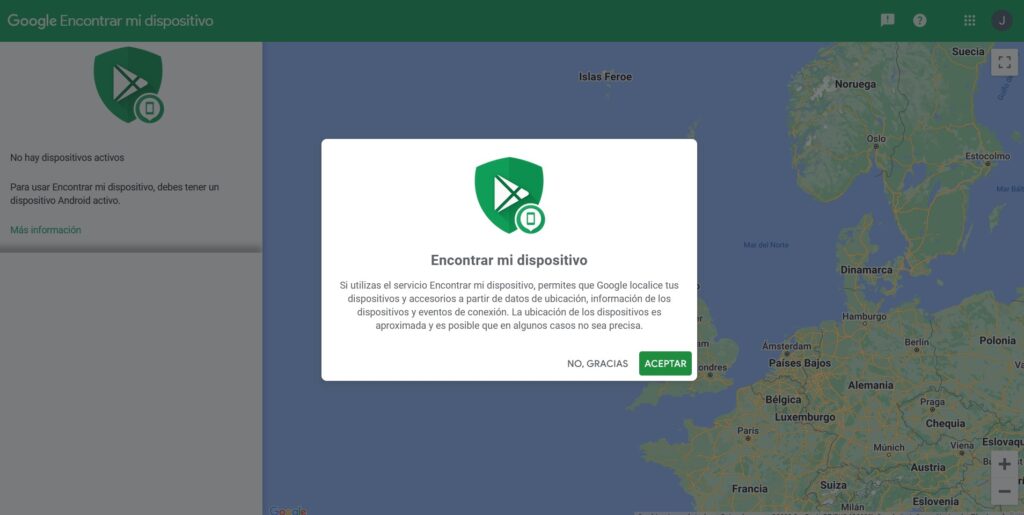Click the shield icon in the dialog
Screen dimensions: 1024x515
(510, 195)
